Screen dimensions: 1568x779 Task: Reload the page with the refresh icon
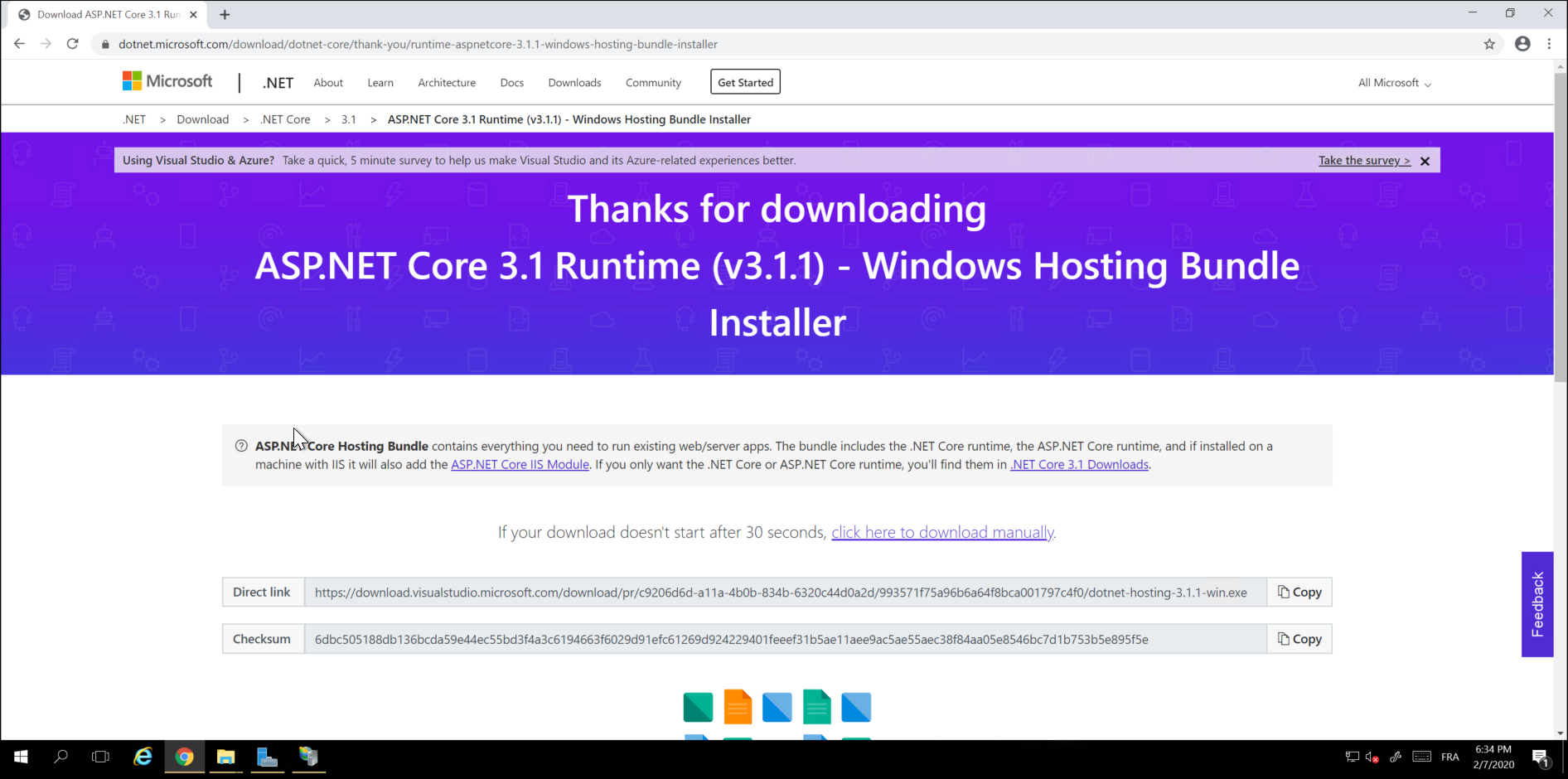[x=73, y=43]
